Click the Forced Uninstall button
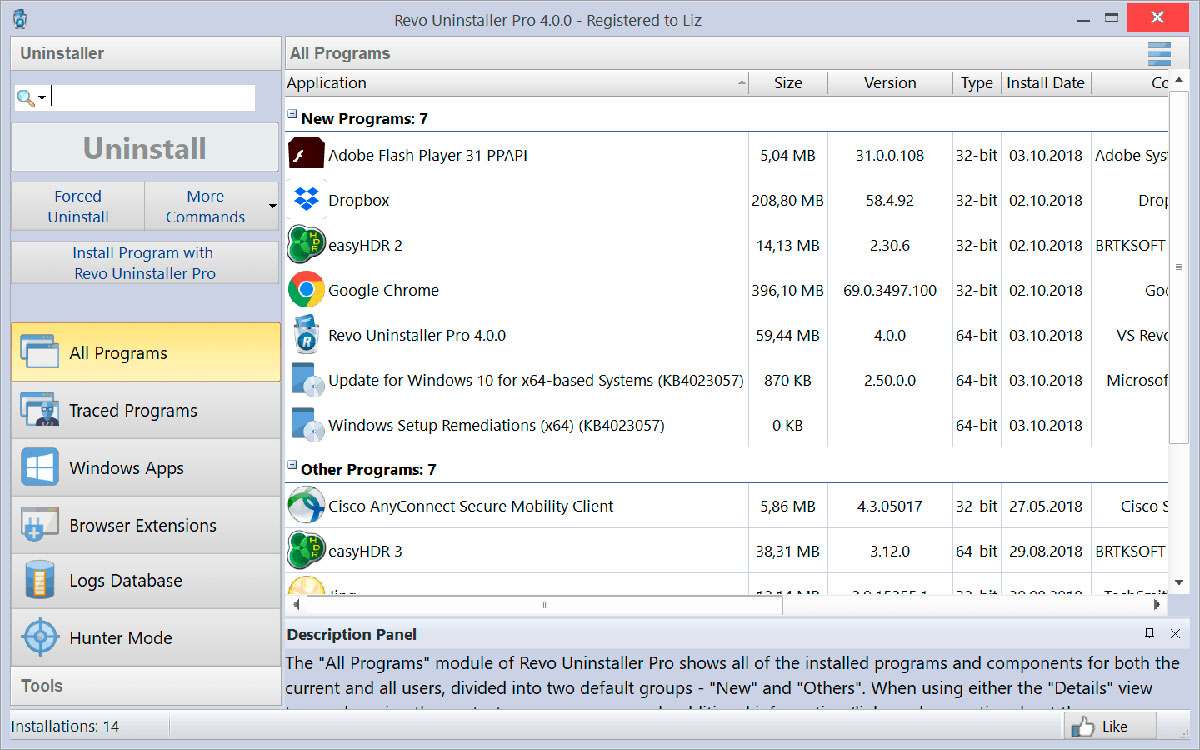 point(78,207)
